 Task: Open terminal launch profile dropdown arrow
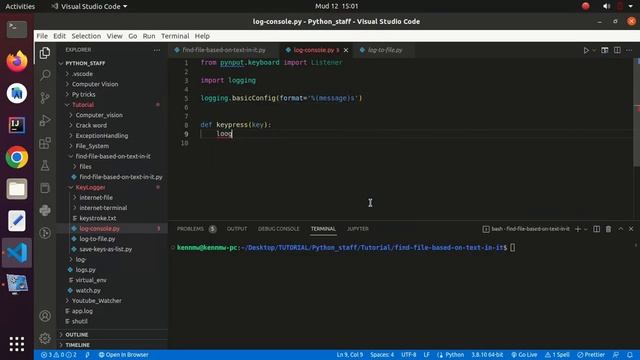coord(586,229)
